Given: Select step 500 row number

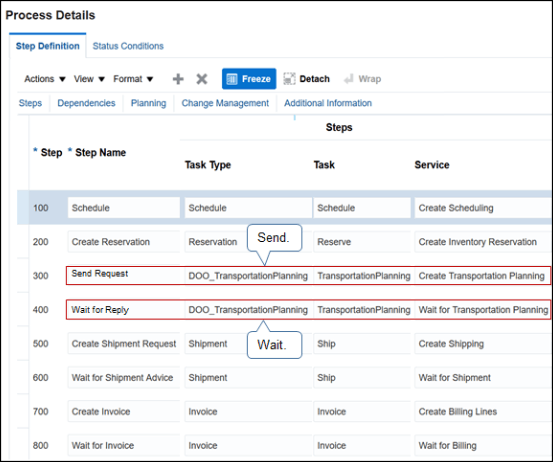Looking at the screenshot, I should [x=41, y=344].
